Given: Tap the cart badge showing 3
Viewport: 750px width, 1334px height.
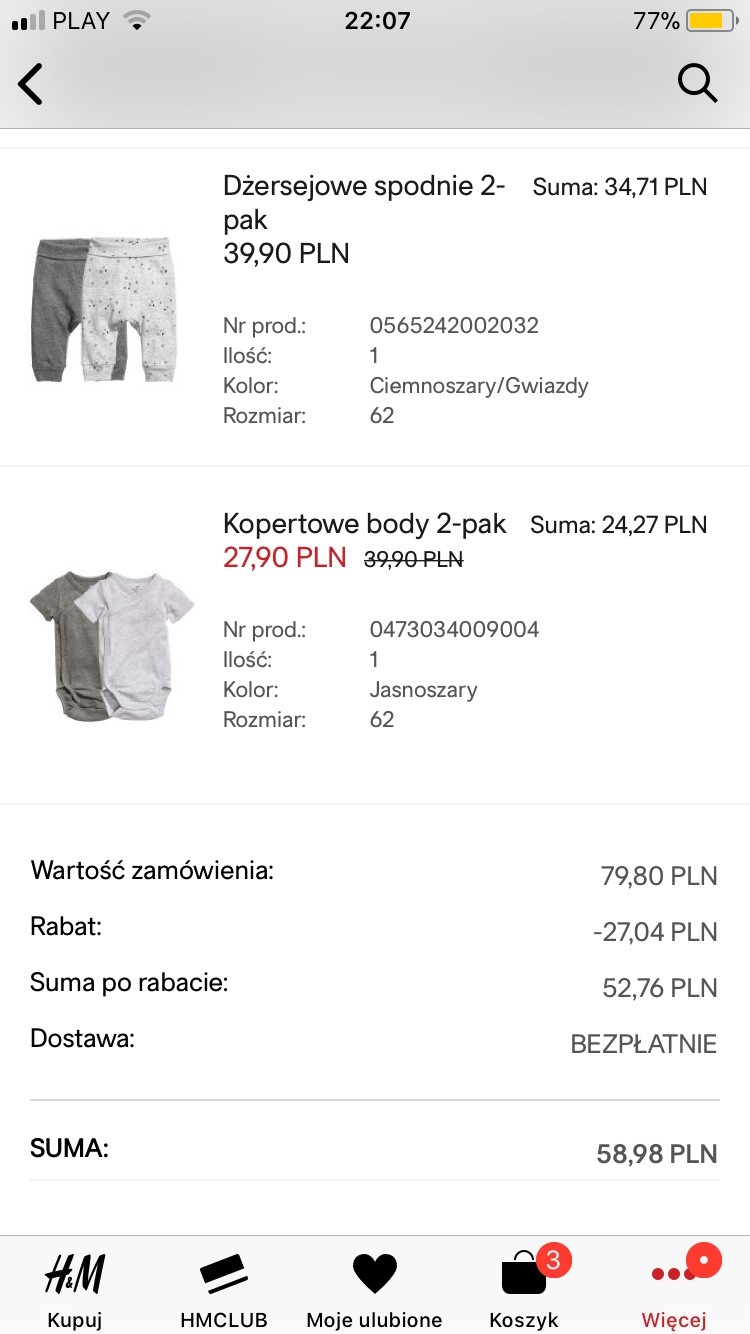Looking at the screenshot, I should point(554,1258).
